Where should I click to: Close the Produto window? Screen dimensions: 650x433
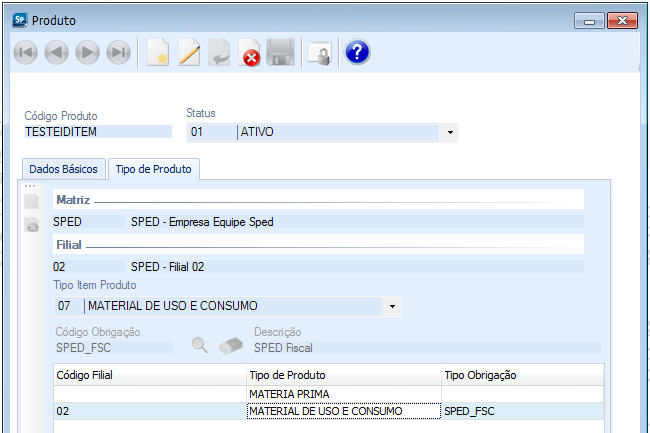[x=622, y=20]
